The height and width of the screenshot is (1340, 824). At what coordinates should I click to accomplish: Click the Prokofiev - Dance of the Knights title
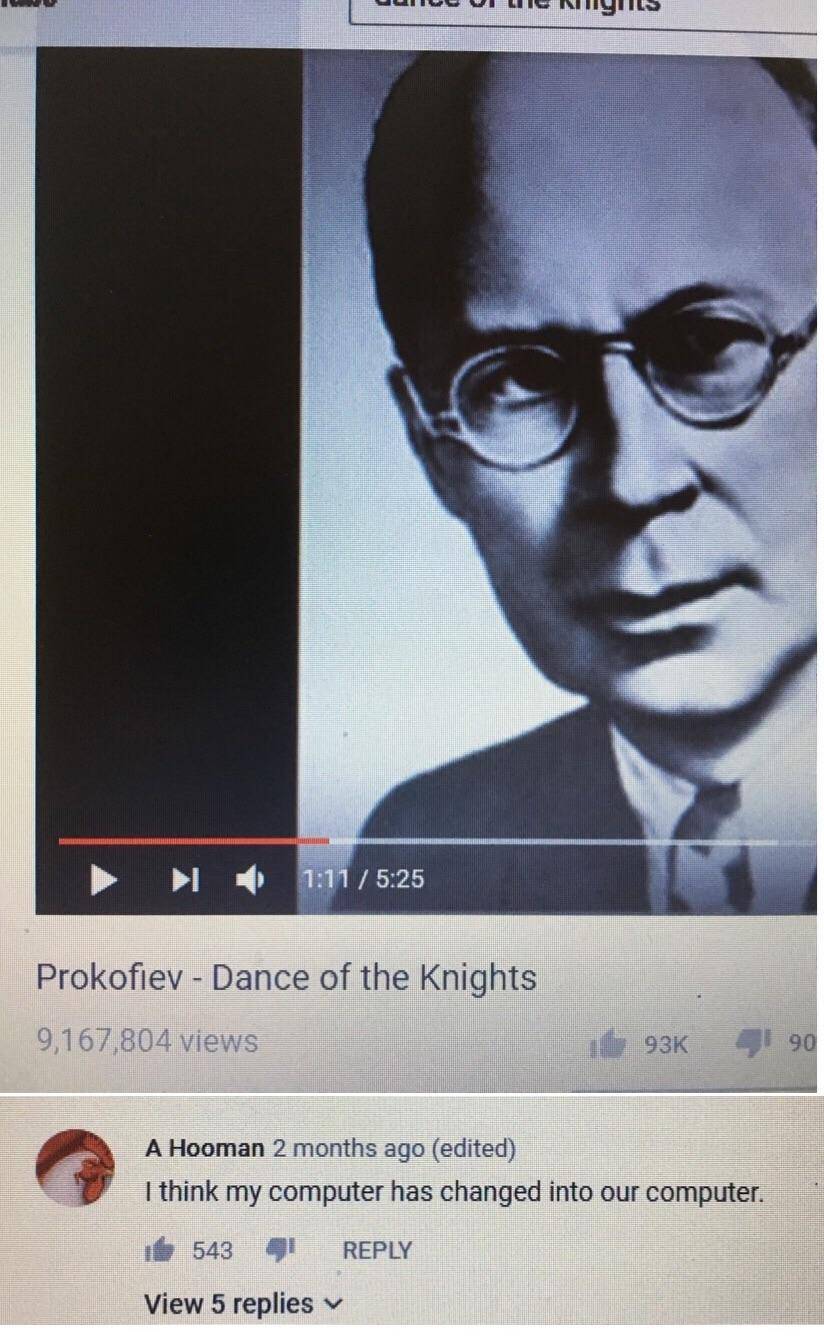click(x=287, y=977)
